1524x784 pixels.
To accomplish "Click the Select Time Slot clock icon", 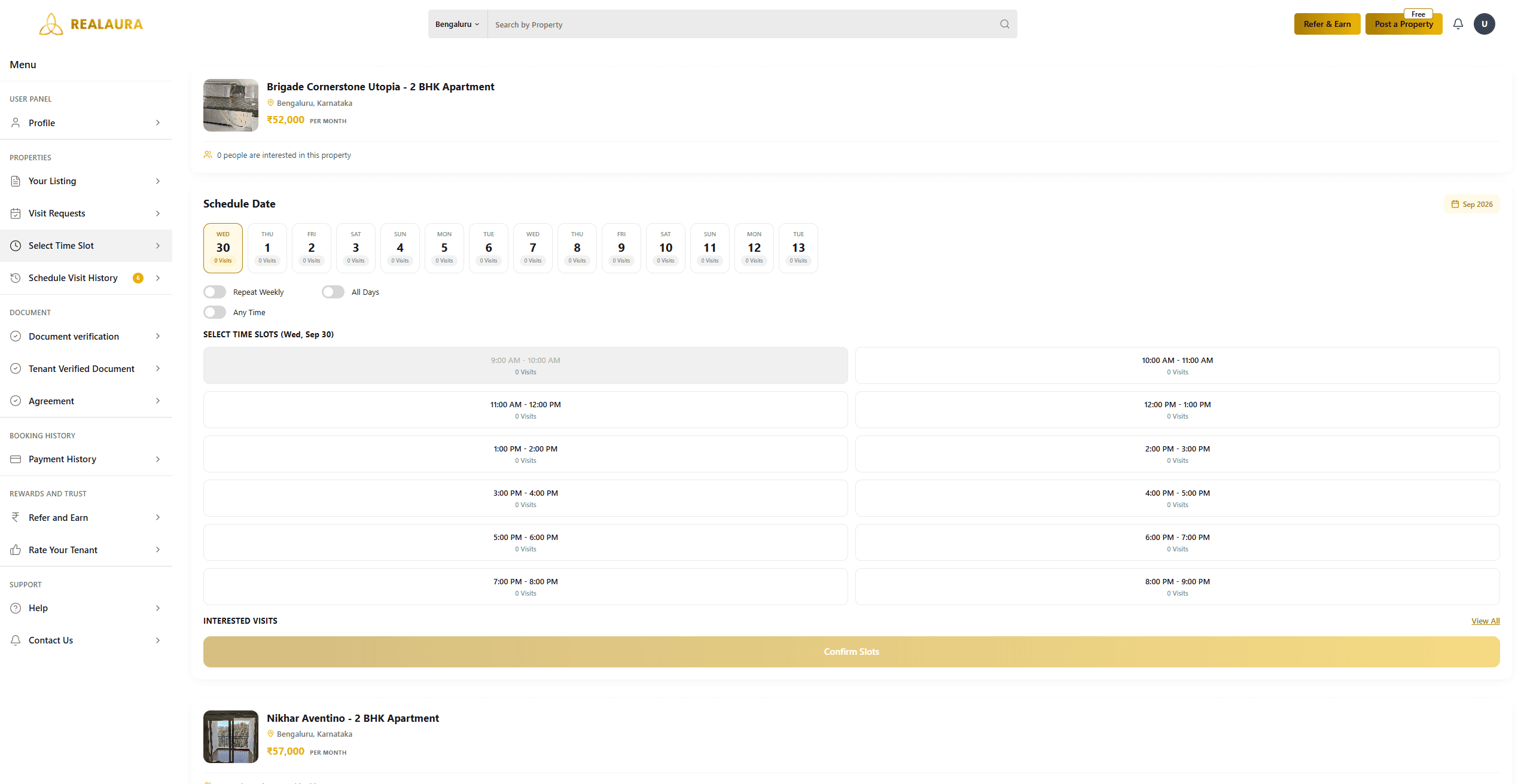I will point(16,246).
